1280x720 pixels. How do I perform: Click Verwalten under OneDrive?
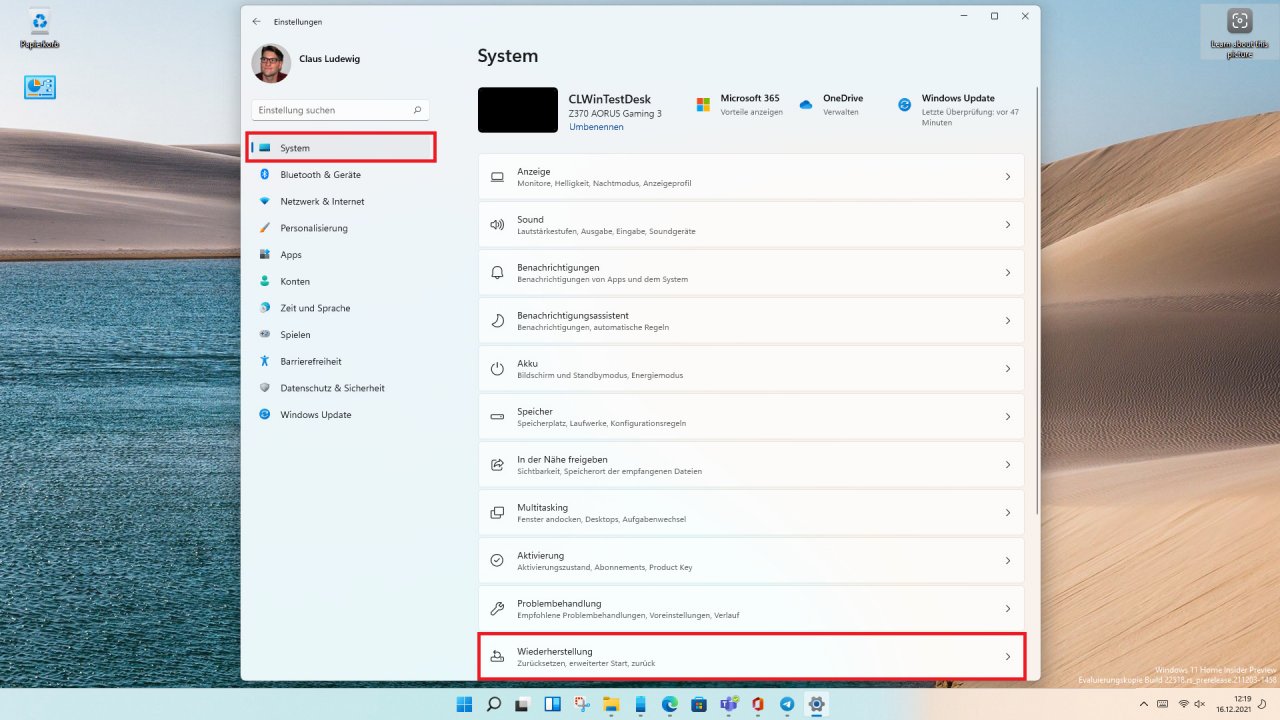841,112
